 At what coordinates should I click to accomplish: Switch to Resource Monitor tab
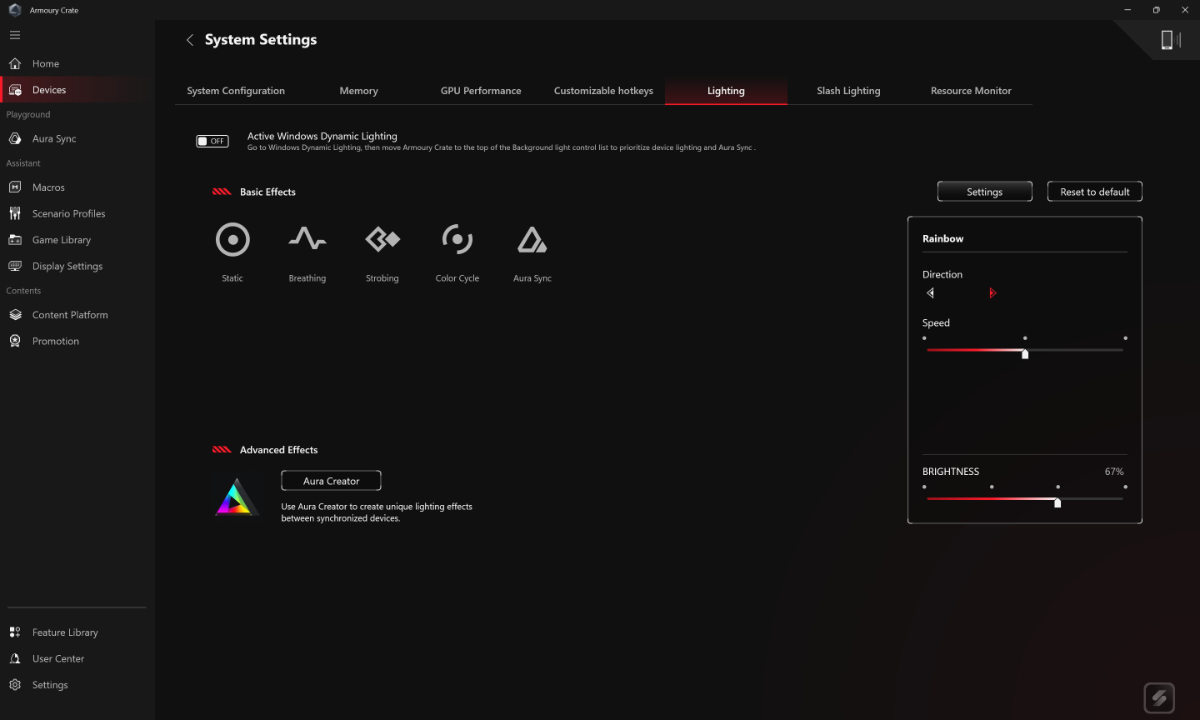[x=971, y=91]
